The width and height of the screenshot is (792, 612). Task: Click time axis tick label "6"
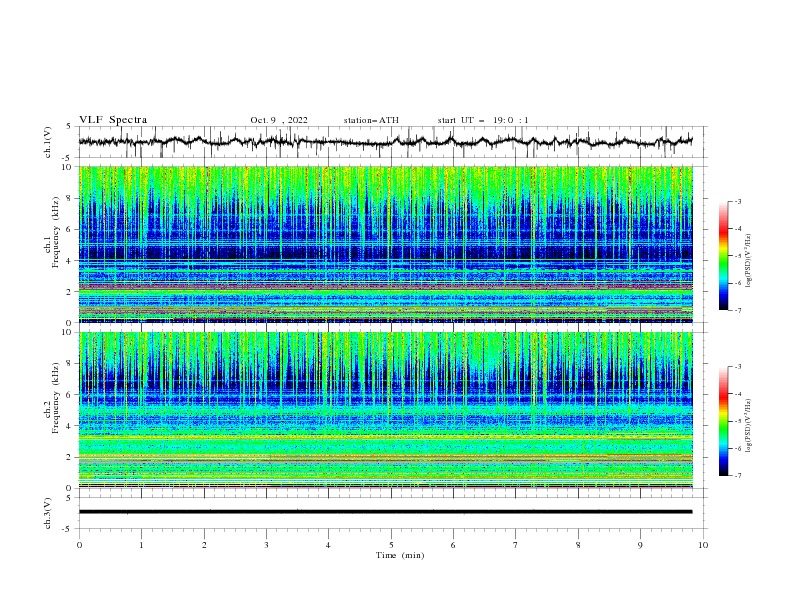tap(453, 545)
